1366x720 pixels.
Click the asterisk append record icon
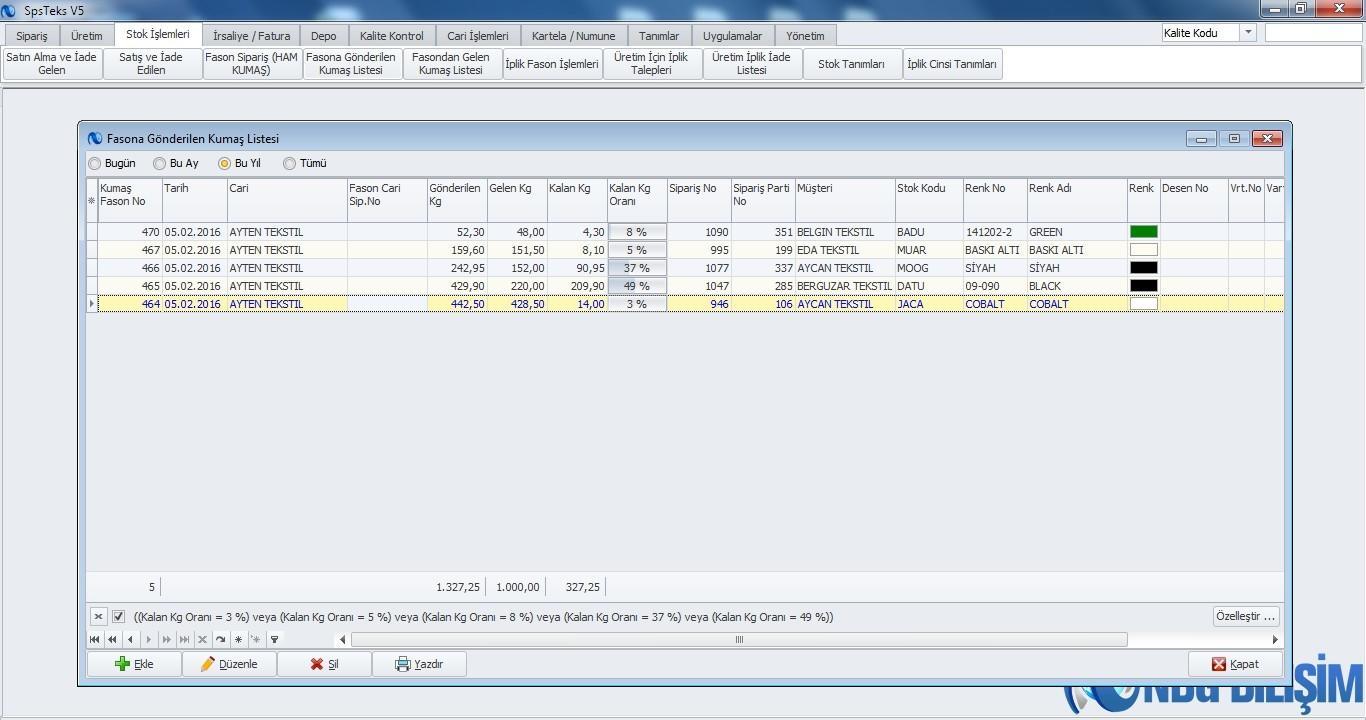tap(238, 639)
